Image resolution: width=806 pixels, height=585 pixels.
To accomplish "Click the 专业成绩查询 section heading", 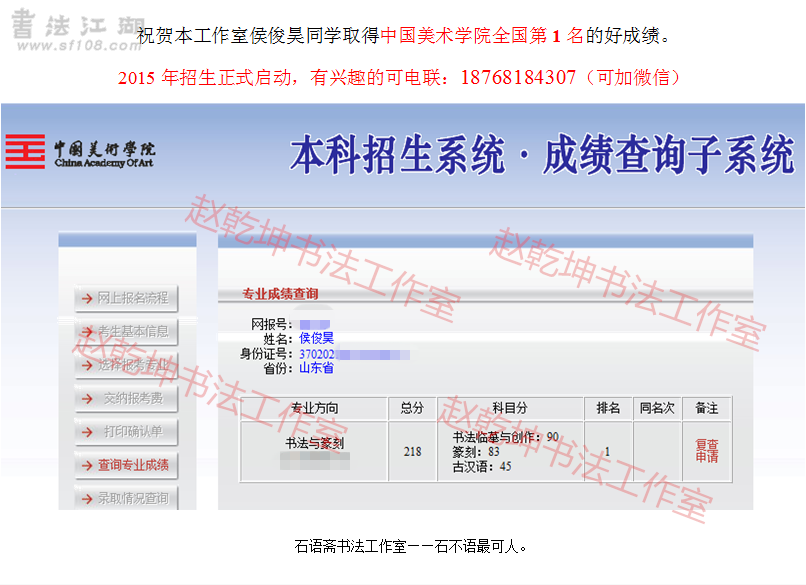I will [x=280, y=294].
